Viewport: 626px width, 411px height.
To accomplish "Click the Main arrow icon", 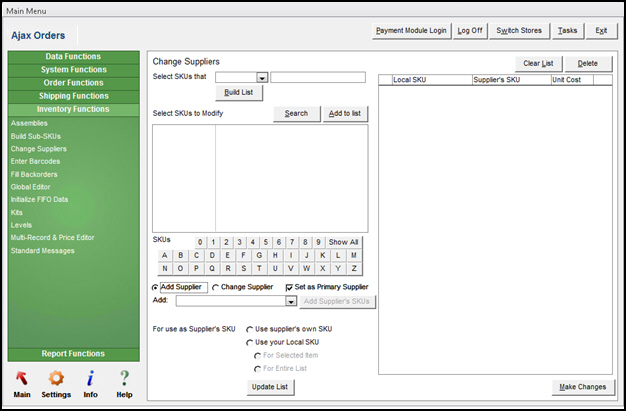I will coord(21,378).
